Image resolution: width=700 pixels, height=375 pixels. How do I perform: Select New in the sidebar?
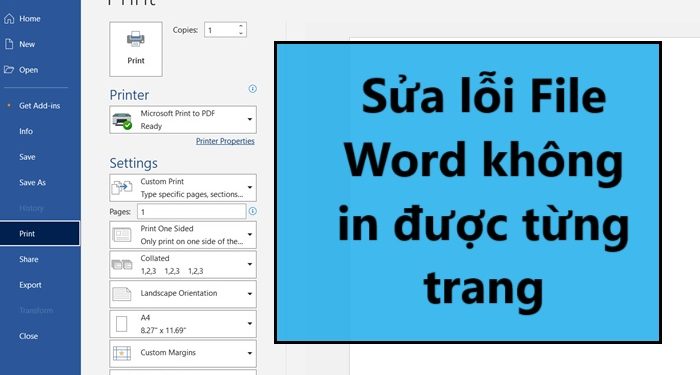pos(27,44)
